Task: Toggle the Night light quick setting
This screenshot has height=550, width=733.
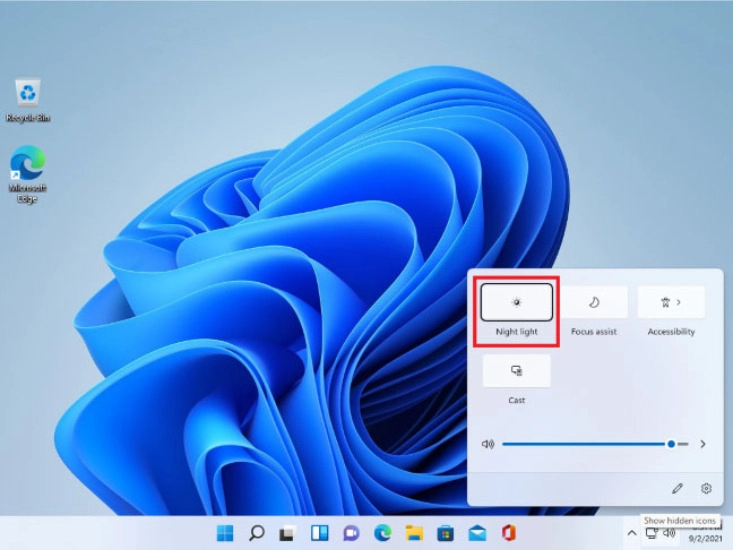Action: click(x=517, y=302)
